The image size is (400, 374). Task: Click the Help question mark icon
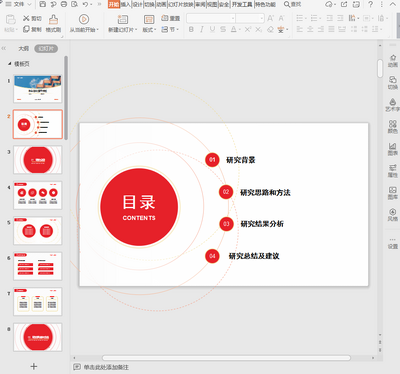coord(370,4)
